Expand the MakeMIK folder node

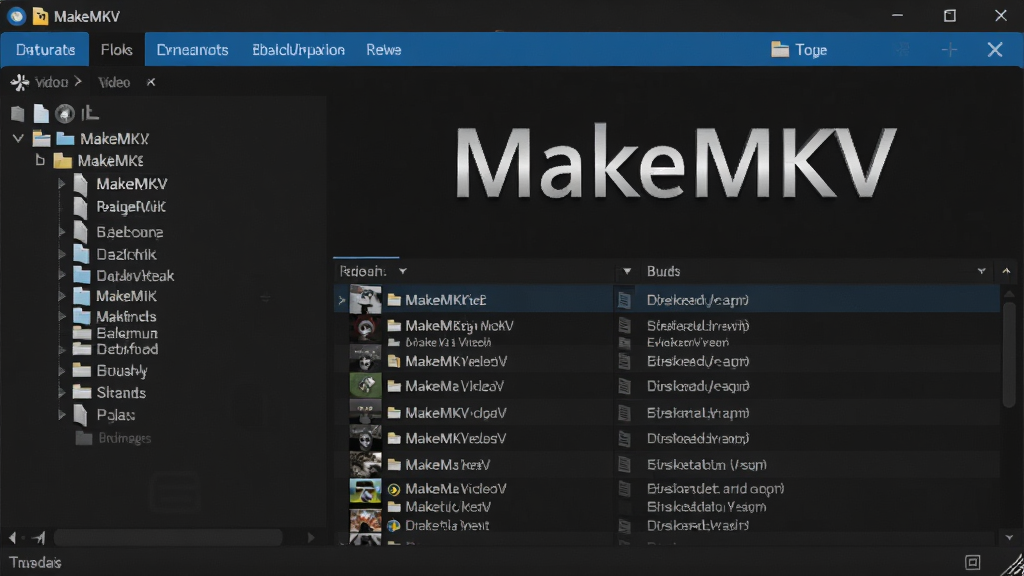(x=61, y=296)
